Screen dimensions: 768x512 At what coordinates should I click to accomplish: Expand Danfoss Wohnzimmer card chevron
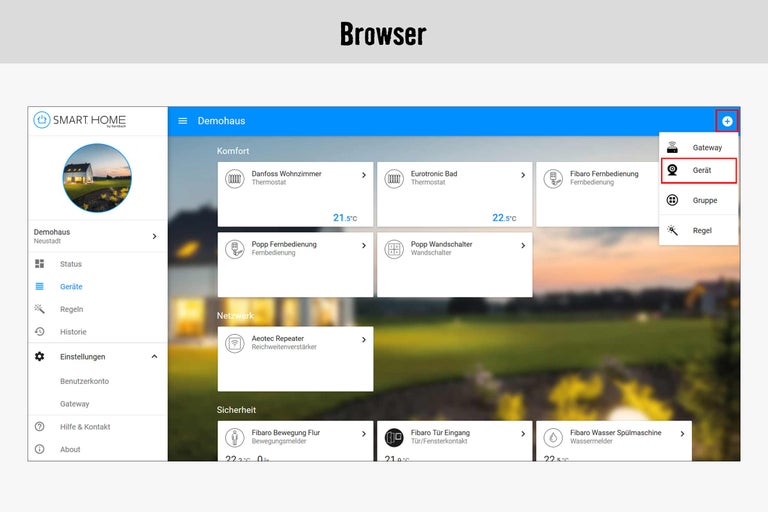tap(363, 175)
